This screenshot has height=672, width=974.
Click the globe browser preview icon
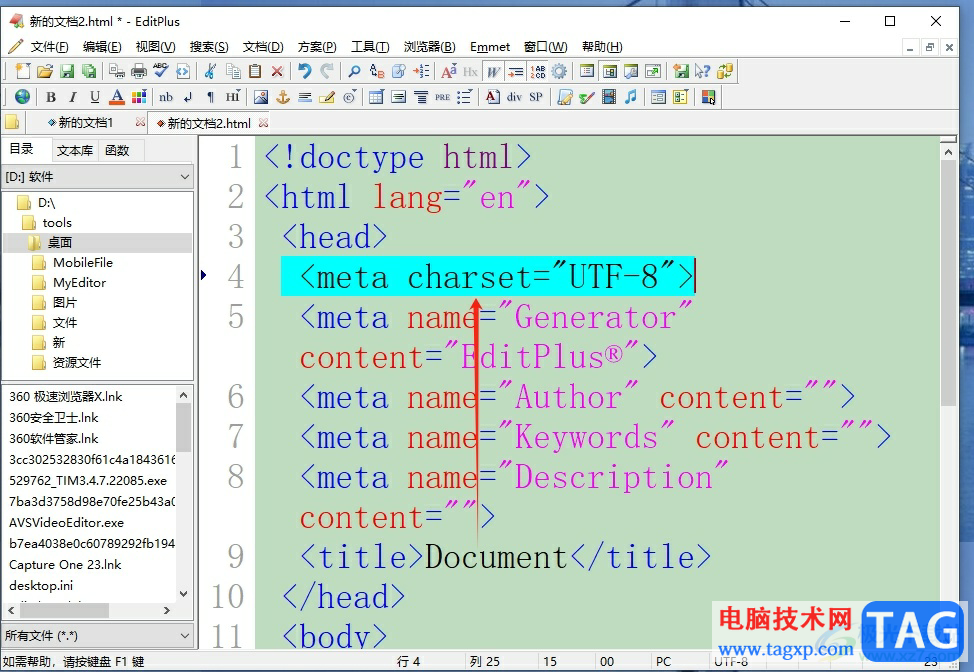coord(21,97)
